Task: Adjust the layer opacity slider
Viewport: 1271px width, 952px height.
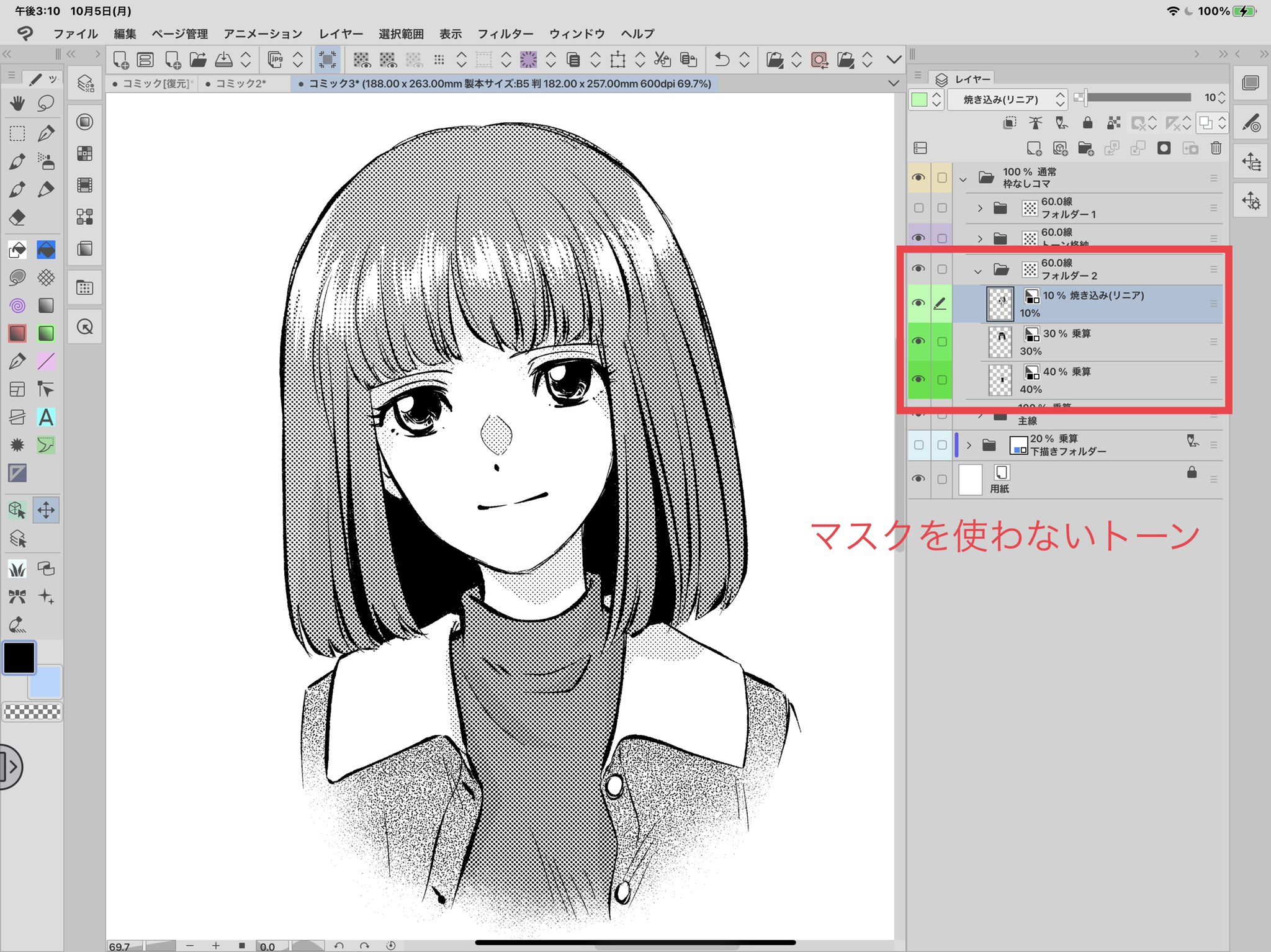Action: pos(1137,97)
